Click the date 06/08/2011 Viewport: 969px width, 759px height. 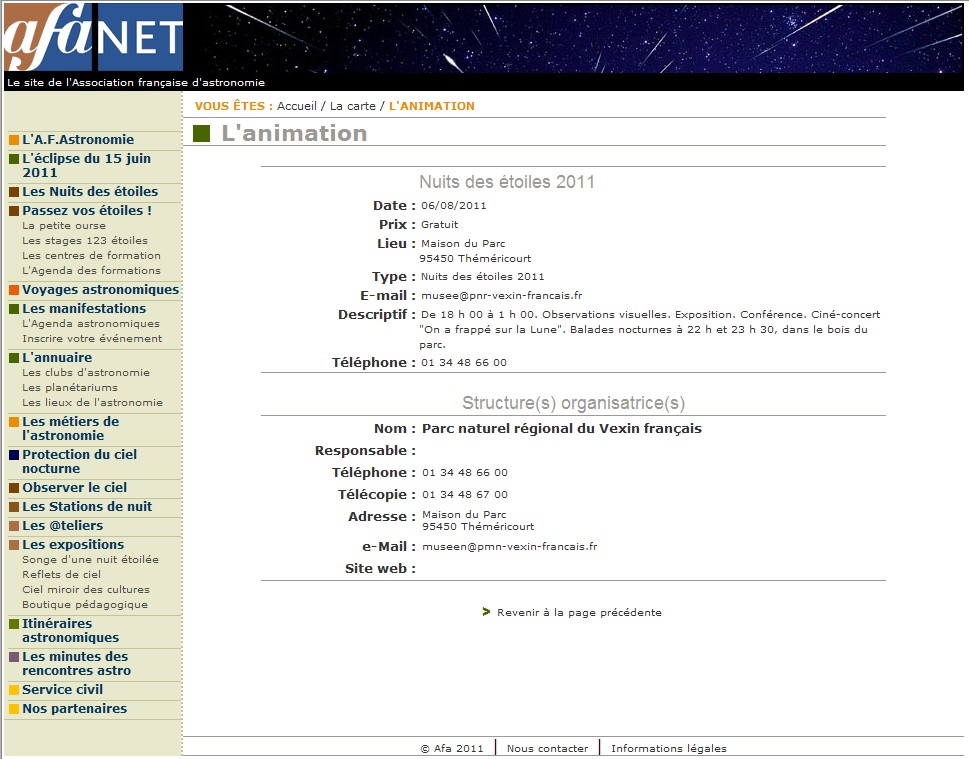pos(454,206)
